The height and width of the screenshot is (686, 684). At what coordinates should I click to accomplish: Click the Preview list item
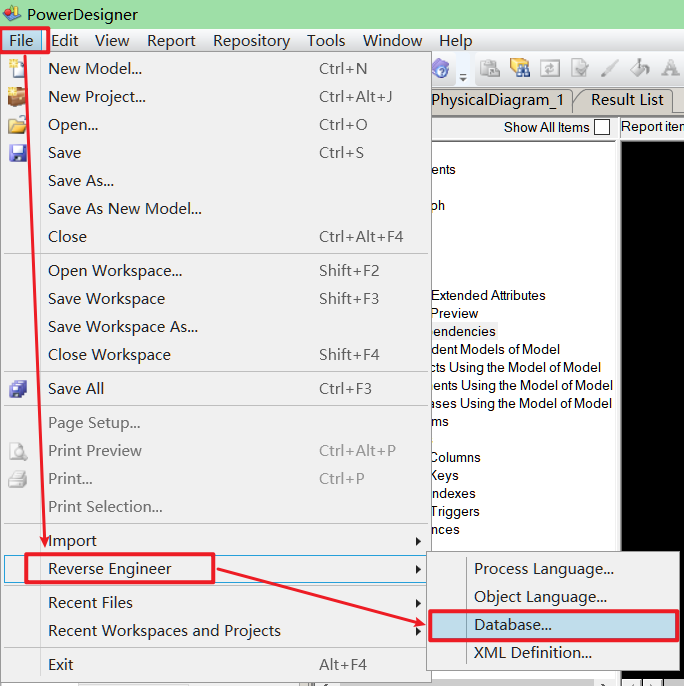coord(454,314)
